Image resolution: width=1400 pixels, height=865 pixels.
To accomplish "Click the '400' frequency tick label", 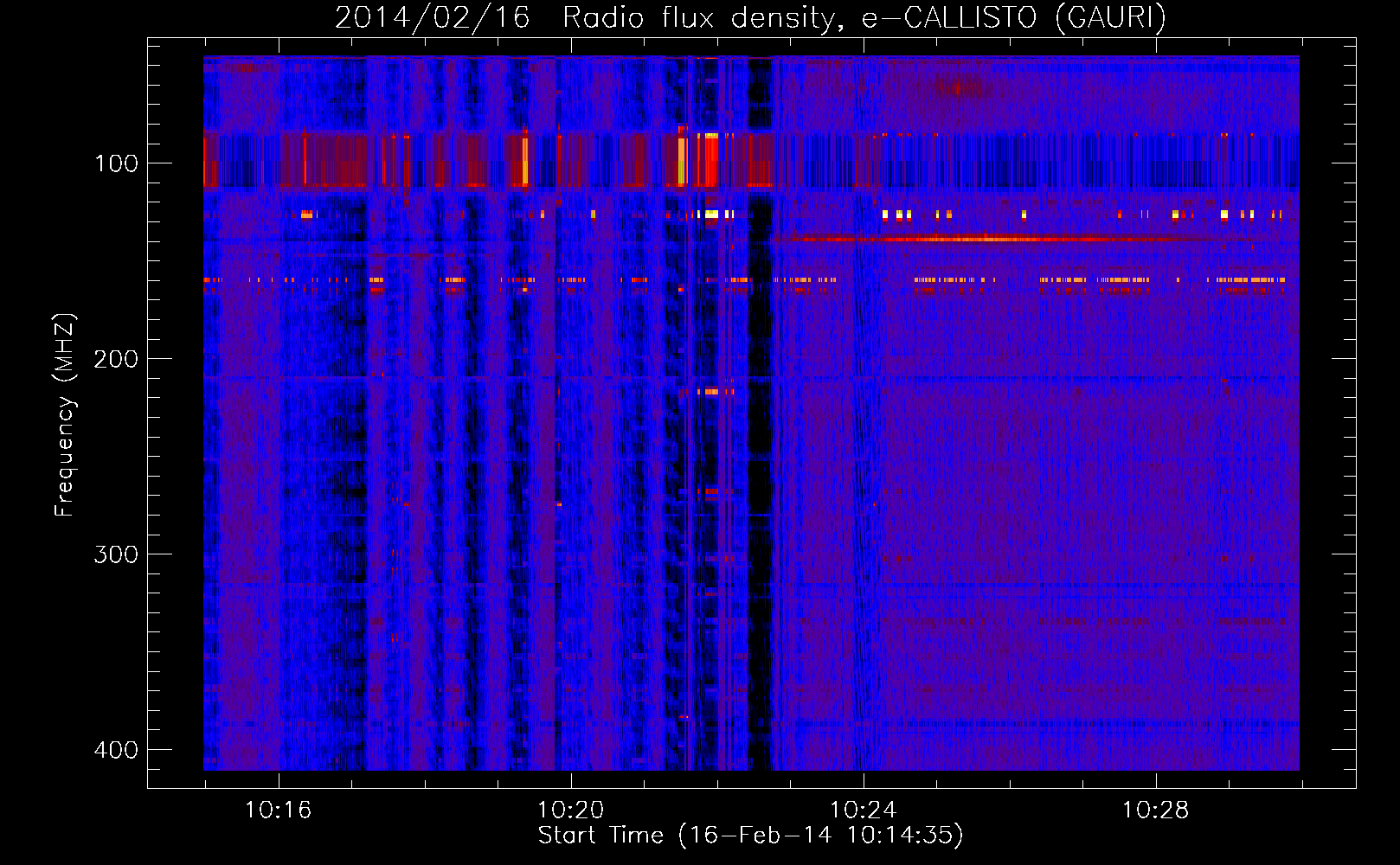I will 116,750.
